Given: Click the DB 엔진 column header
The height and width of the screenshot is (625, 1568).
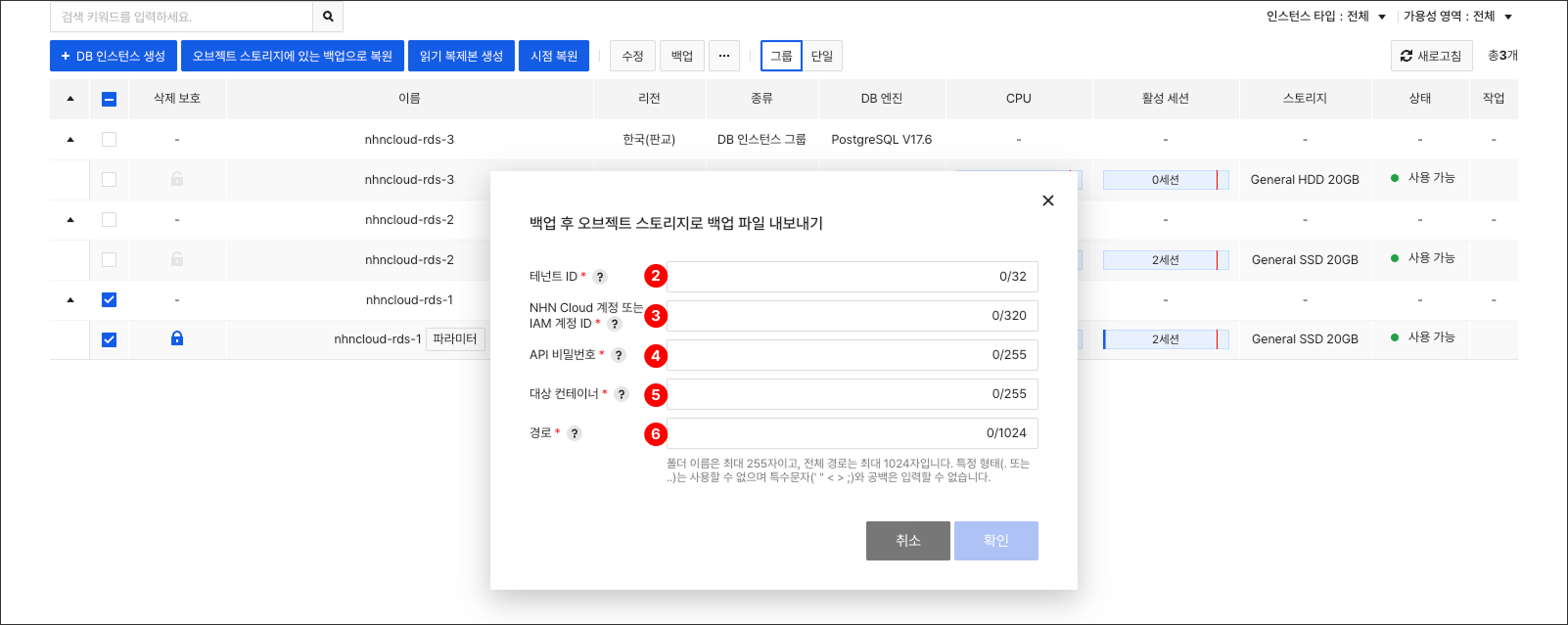Looking at the screenshot, I should coord(882,99).
